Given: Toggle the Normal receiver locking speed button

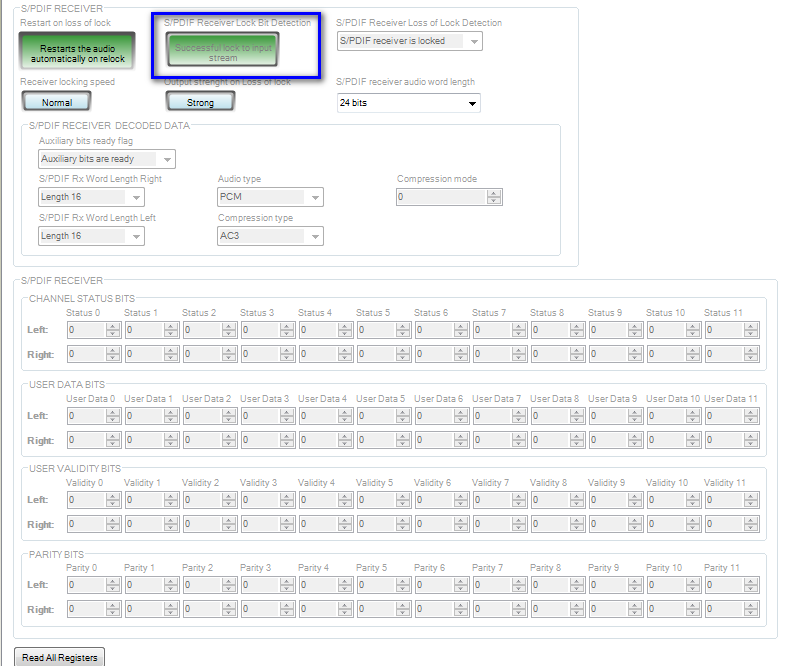Looking at the screenshot, I should point(57,101).
